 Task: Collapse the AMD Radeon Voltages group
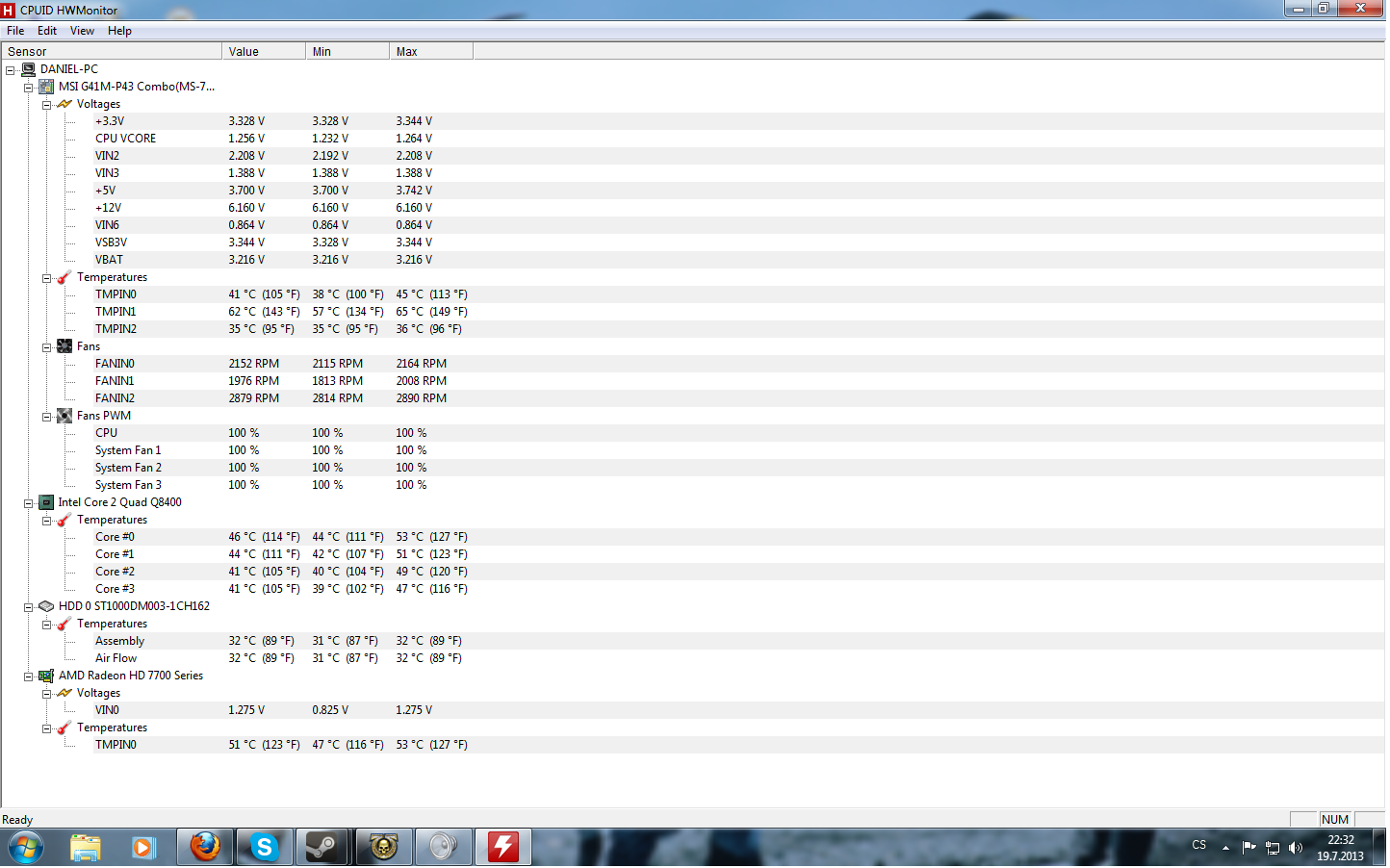coord(46,694)
